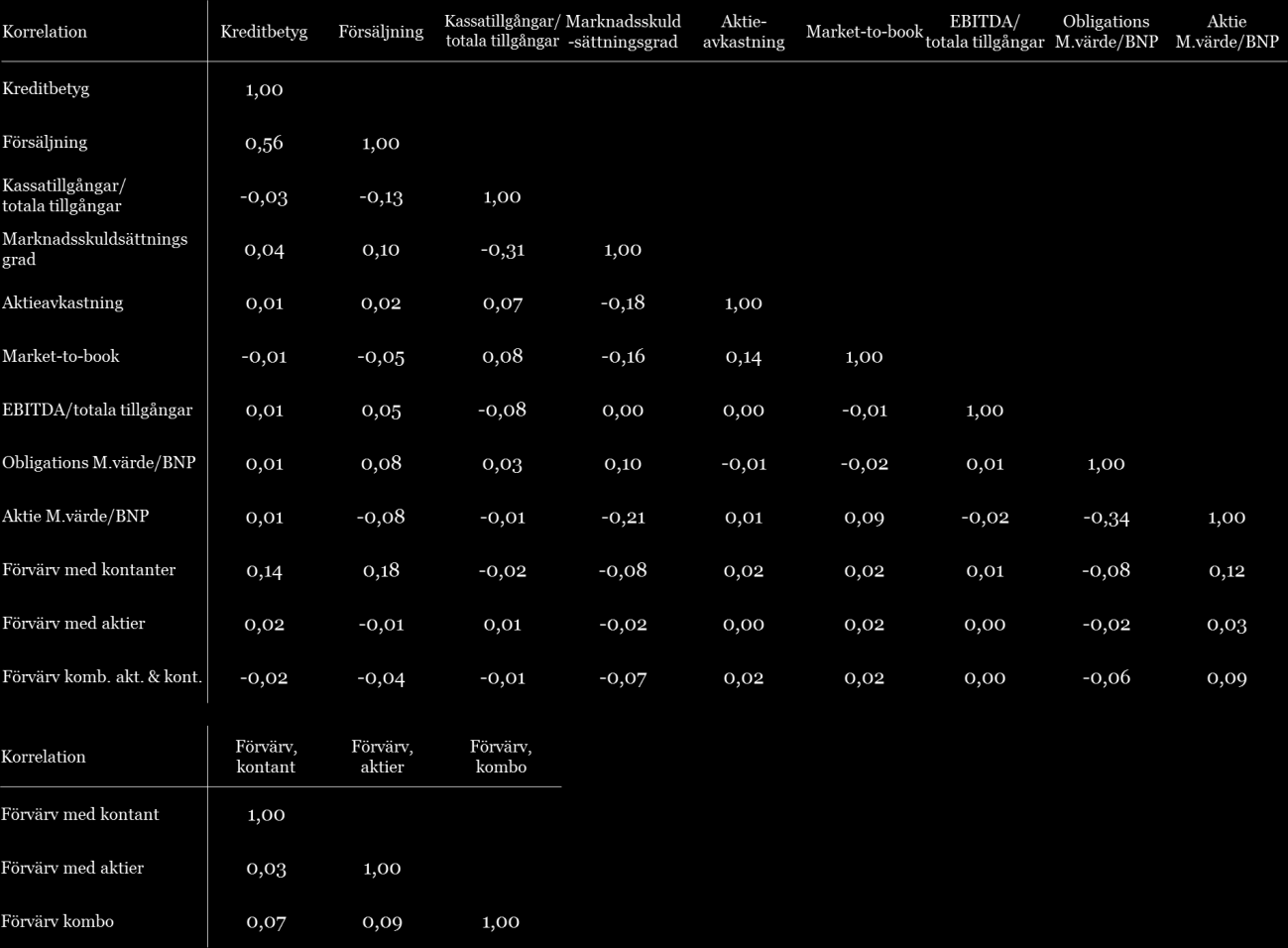Select the 'Förvärv med kontant' row label

coord(80,814)
